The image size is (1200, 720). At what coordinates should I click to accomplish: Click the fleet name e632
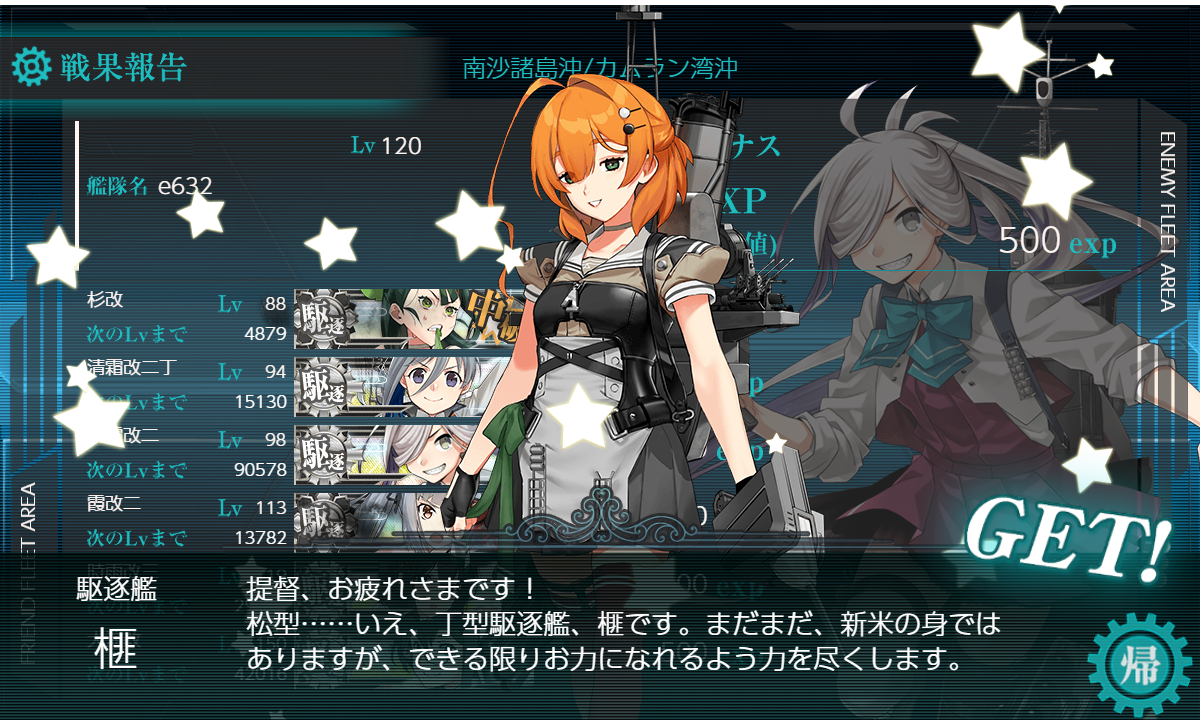point(185,185)
